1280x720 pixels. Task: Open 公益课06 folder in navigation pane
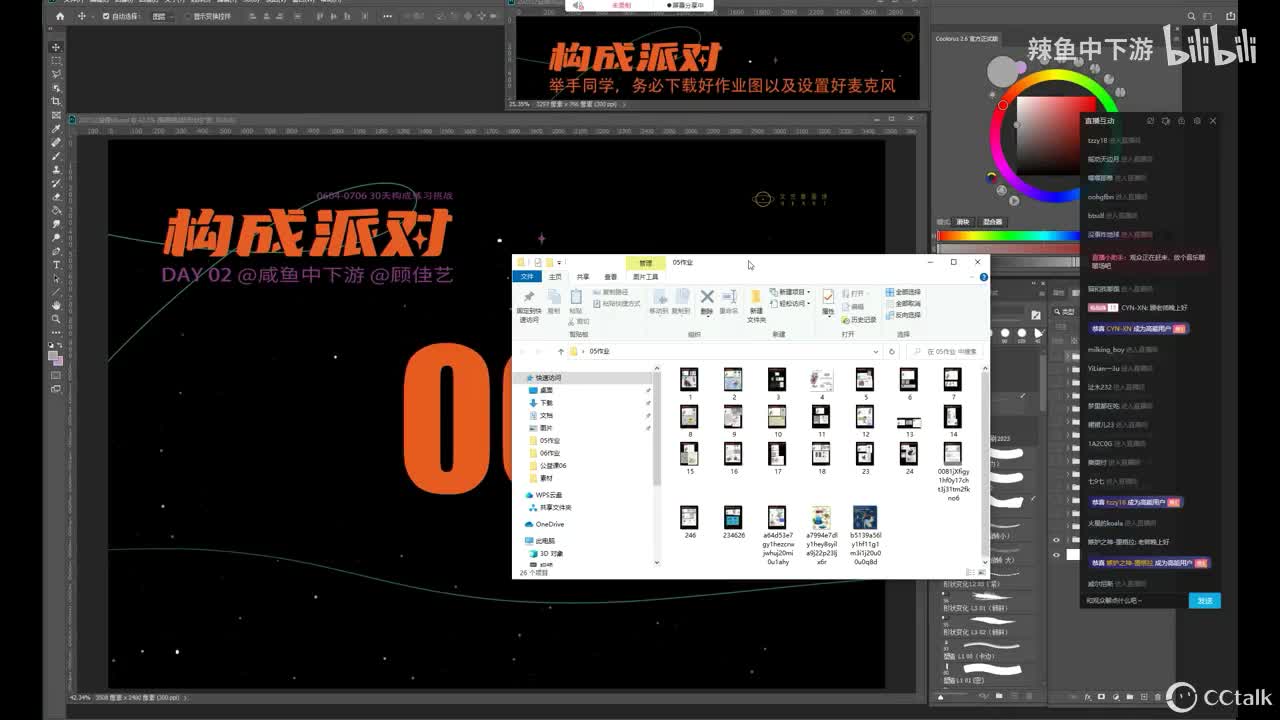pyautogui.click(x=552, y=465)
